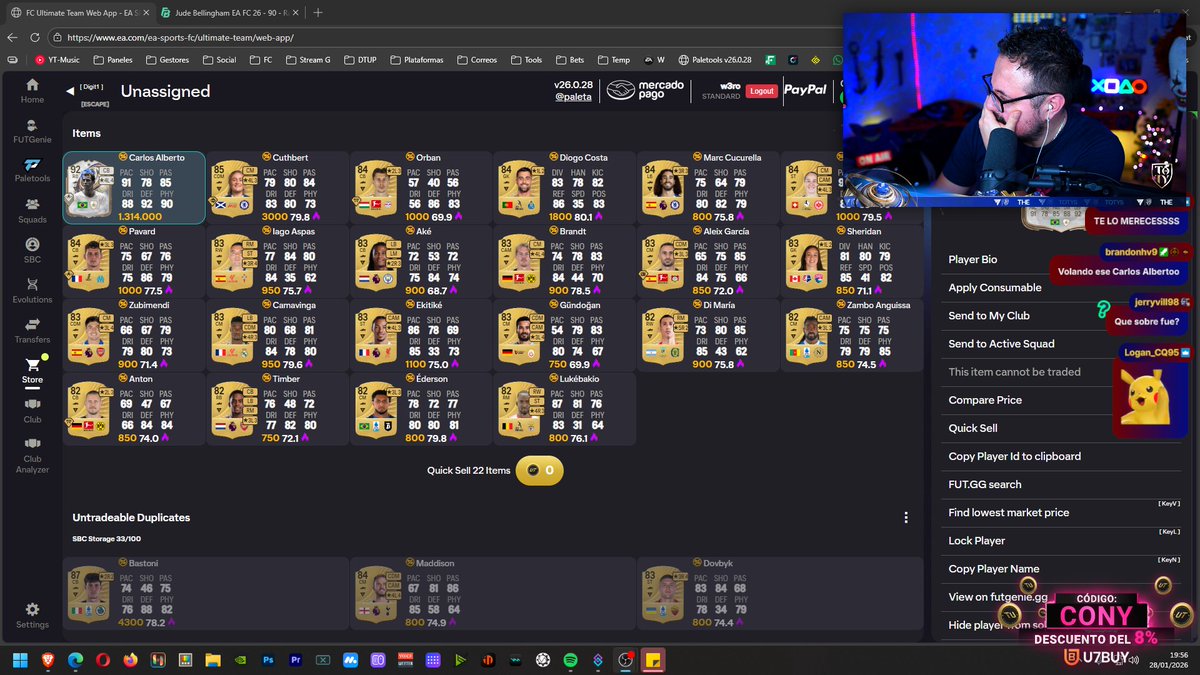
Task: Open the Plataformas bookmark folder
Action: click(416, 60)
